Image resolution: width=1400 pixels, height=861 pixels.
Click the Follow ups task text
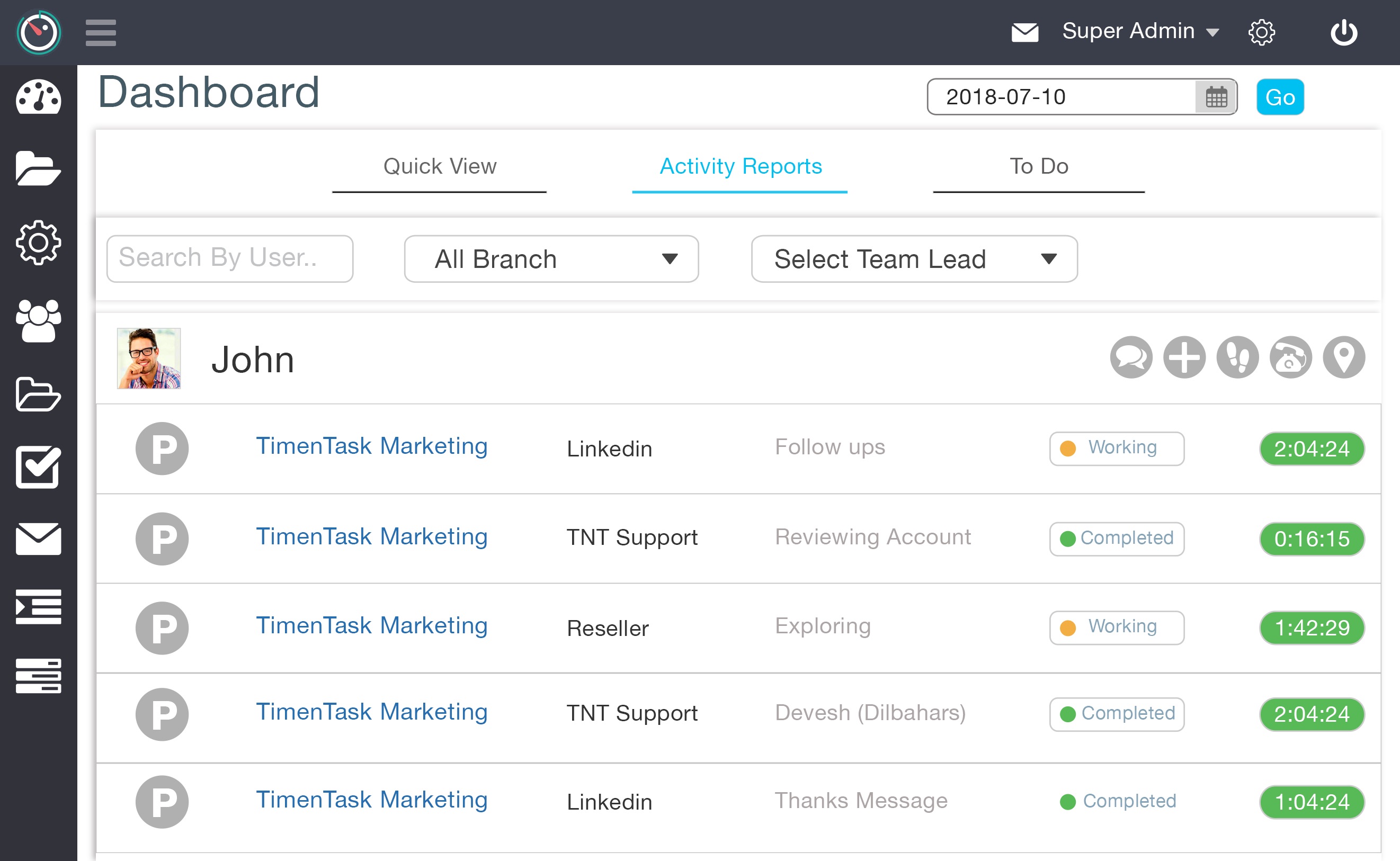click(830, 447)
